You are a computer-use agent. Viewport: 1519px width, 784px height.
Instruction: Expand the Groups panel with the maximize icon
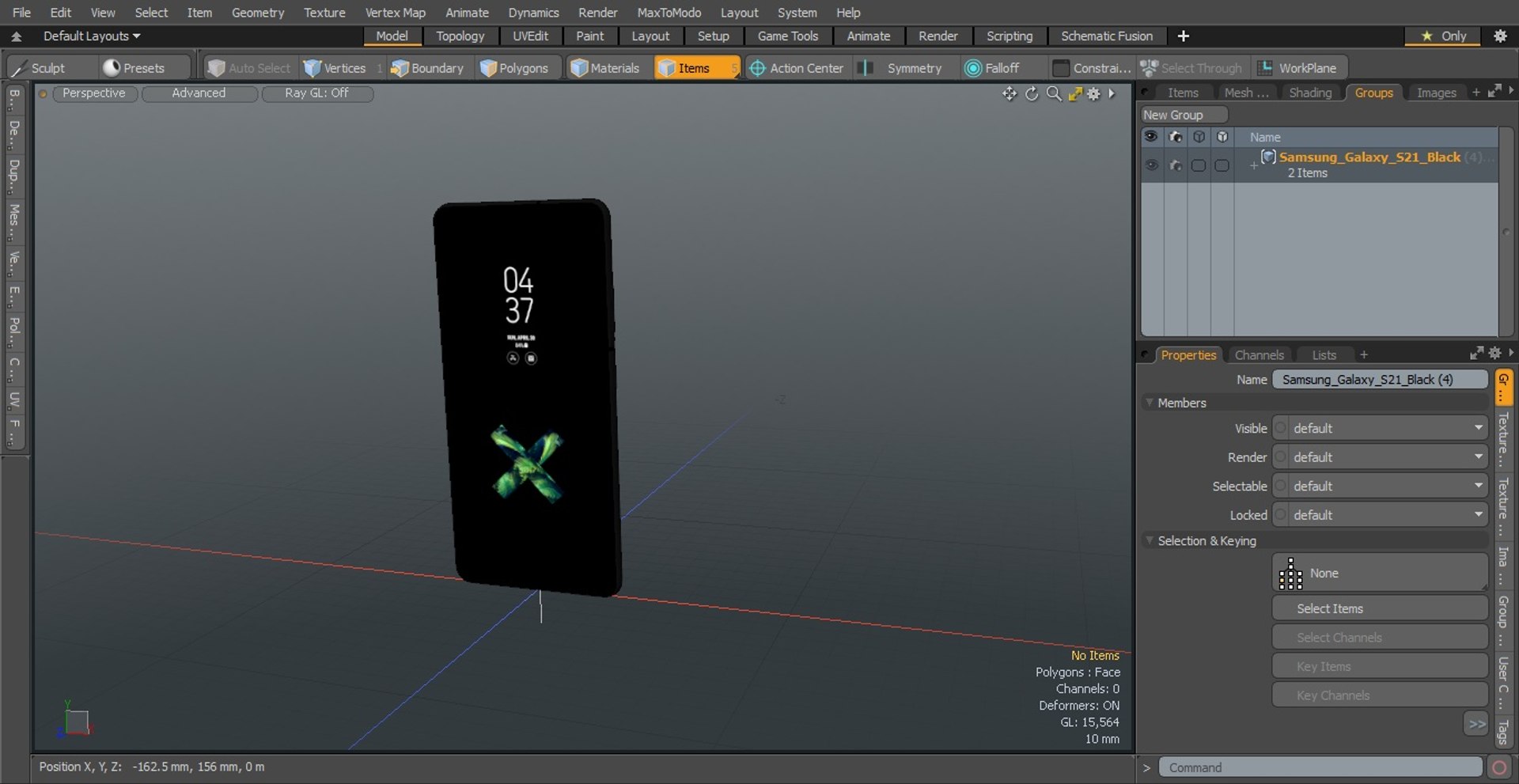(x=1494, y=92)
